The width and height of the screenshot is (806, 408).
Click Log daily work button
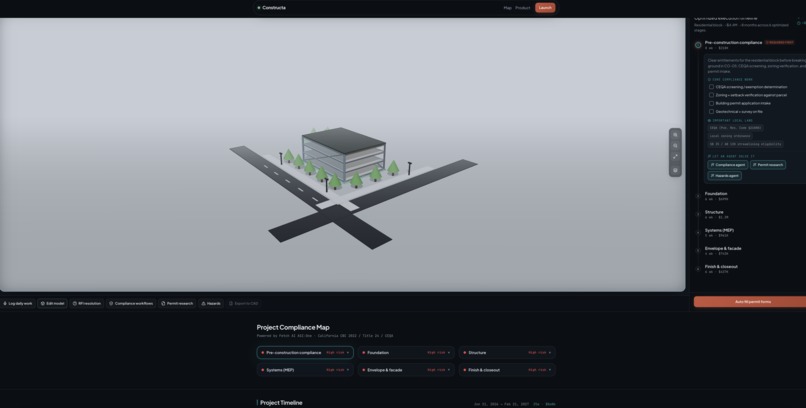tap(17, 304)
